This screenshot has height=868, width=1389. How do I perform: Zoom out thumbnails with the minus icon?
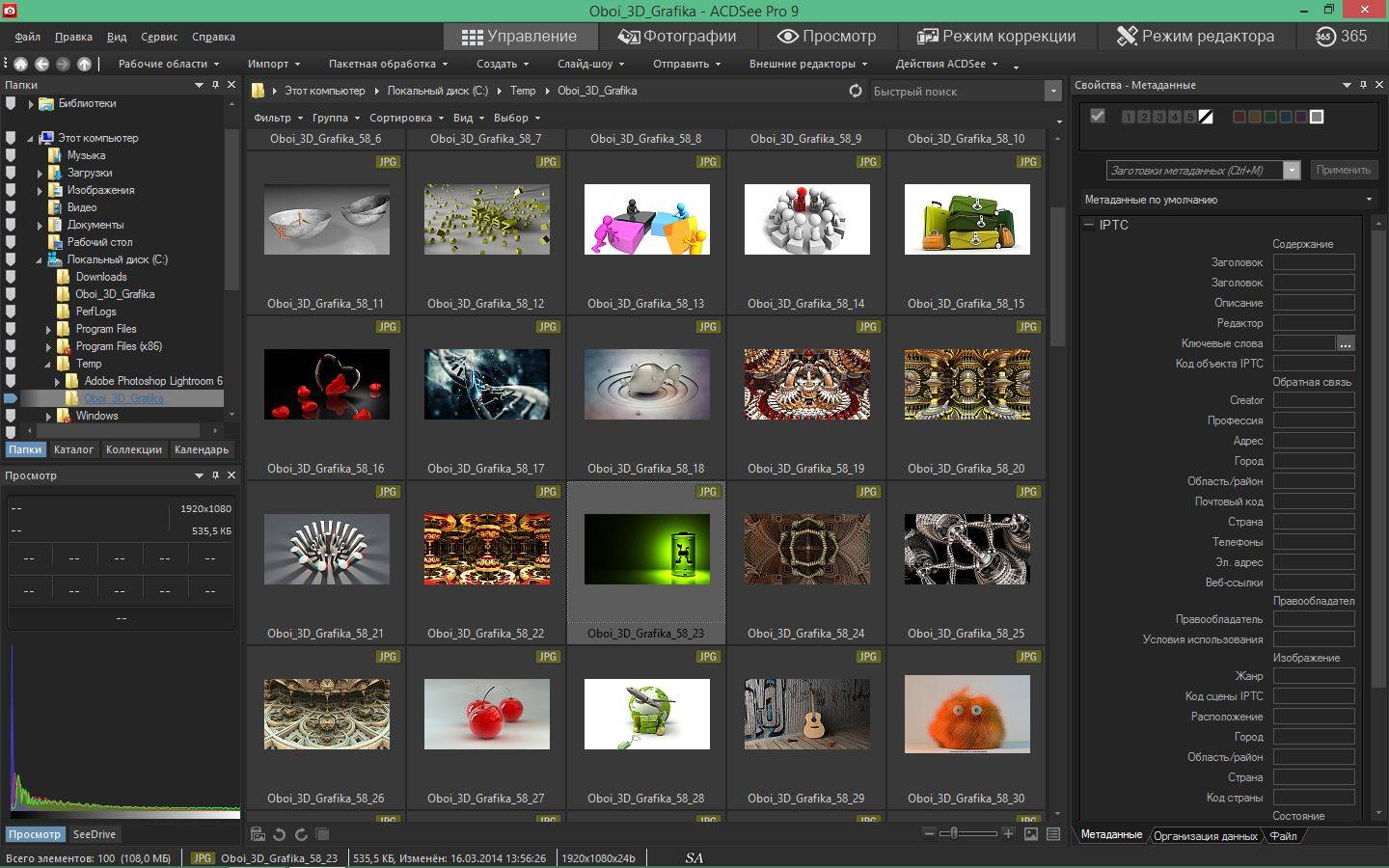click(929, 833)
